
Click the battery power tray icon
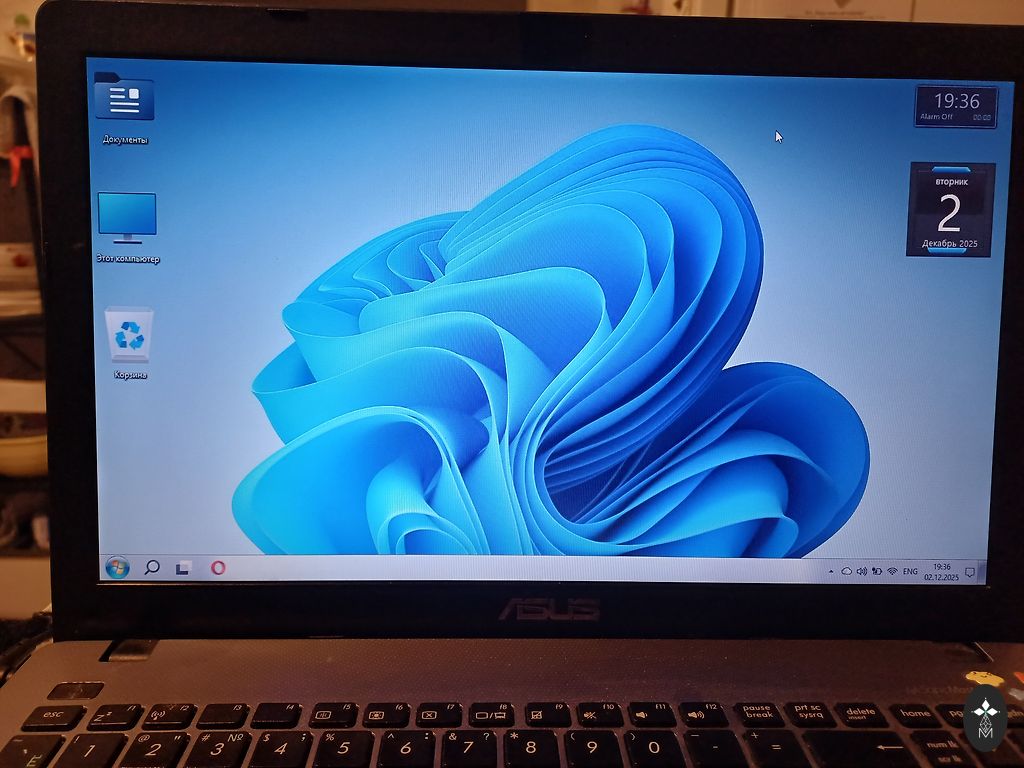(876, 571)
